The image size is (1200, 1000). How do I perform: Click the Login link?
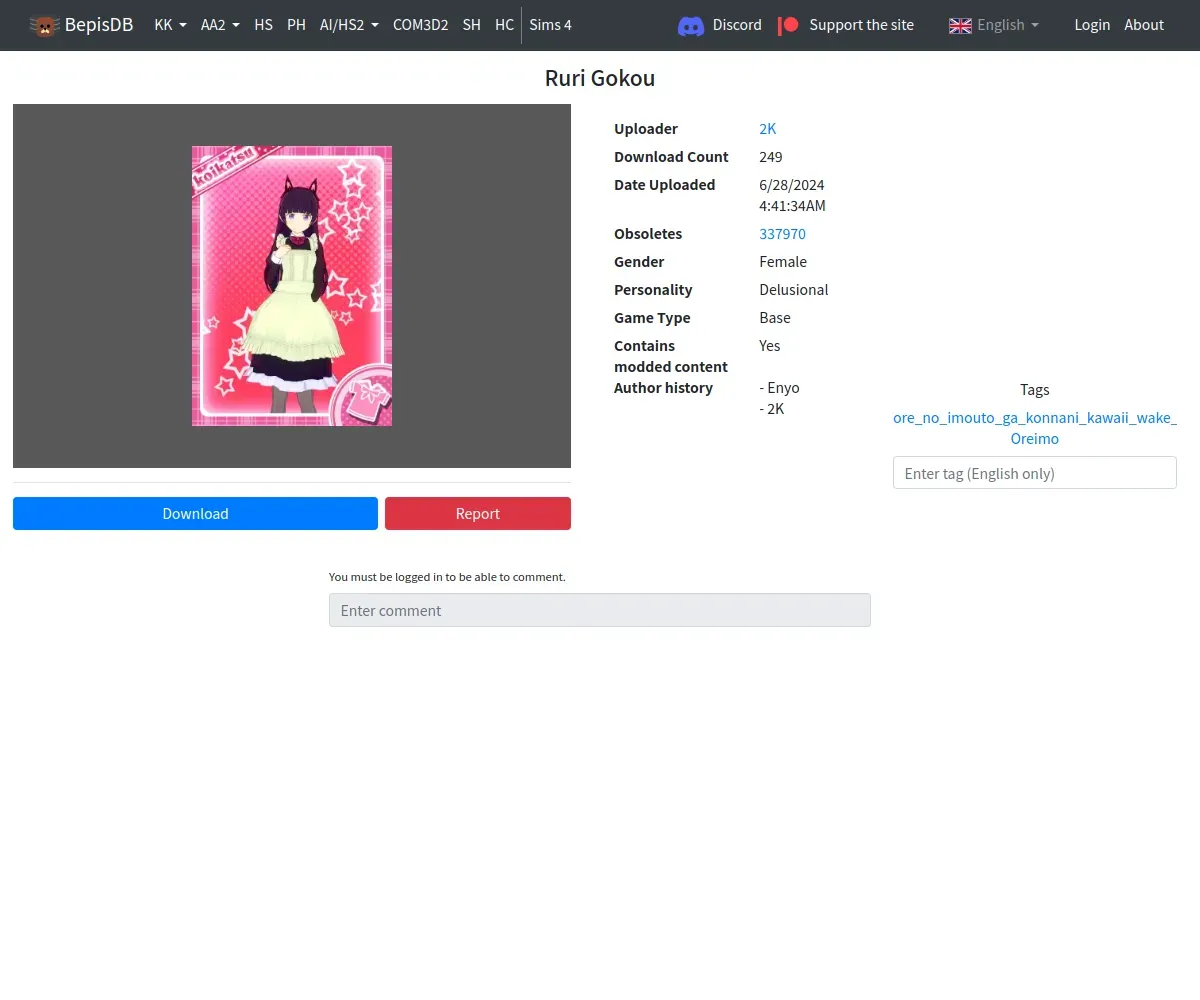1092,25
